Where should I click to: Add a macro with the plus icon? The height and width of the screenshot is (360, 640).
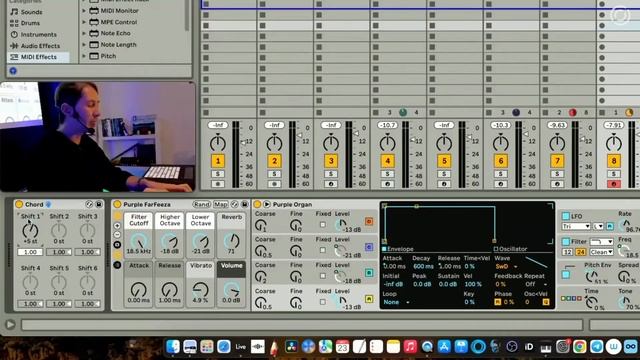(x=118, y=225)
